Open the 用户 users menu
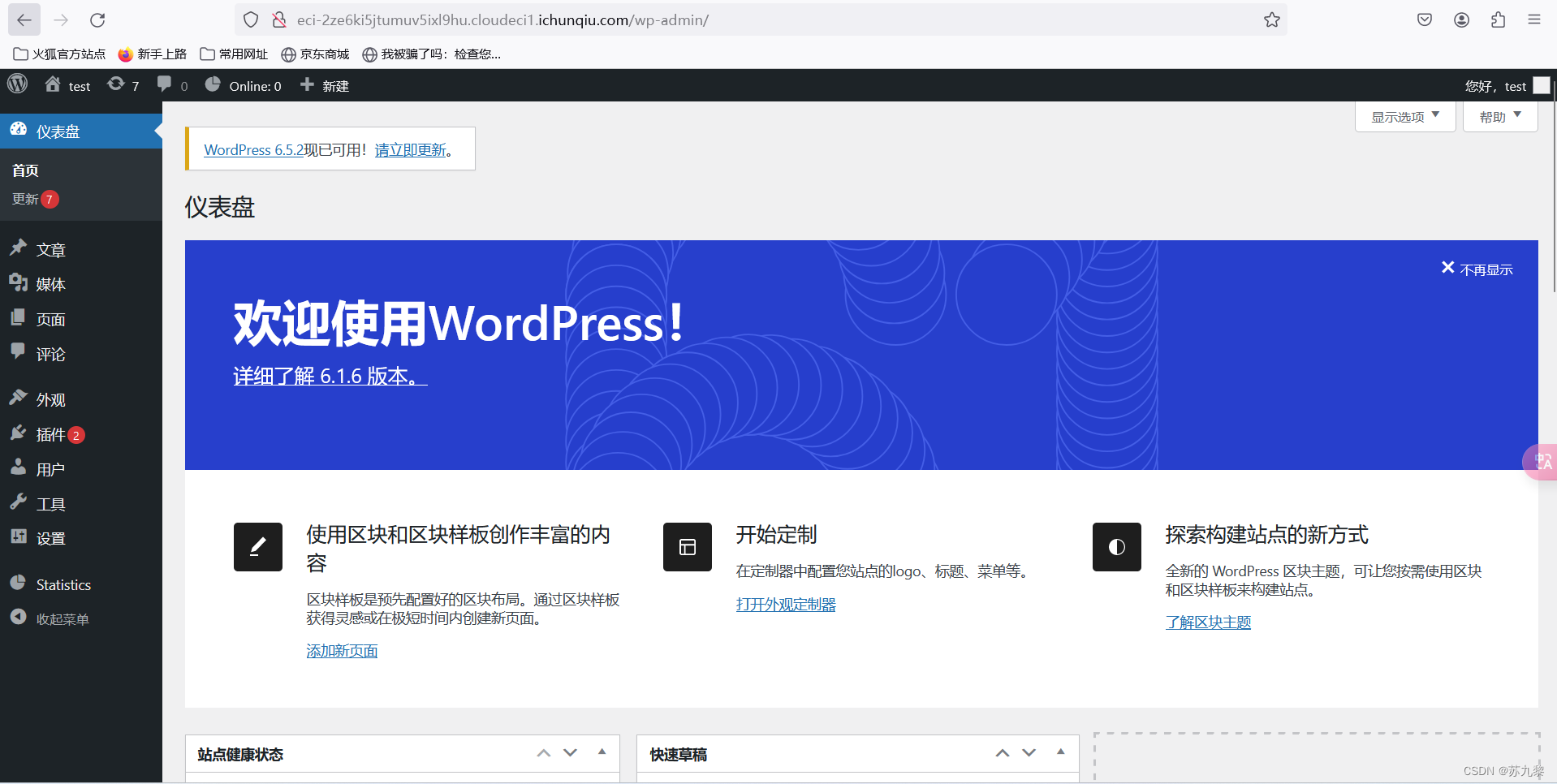The height and width of the screenshot is (784, 1557). pyautogui.click(x=81, y=469)
